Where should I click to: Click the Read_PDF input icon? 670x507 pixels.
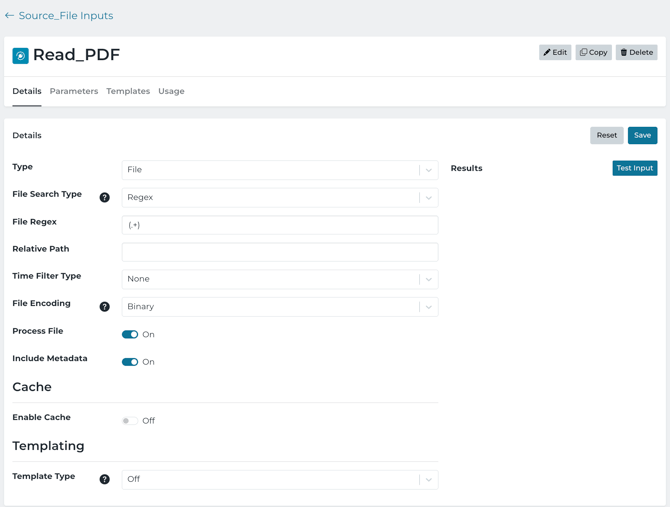click(21, 56)
